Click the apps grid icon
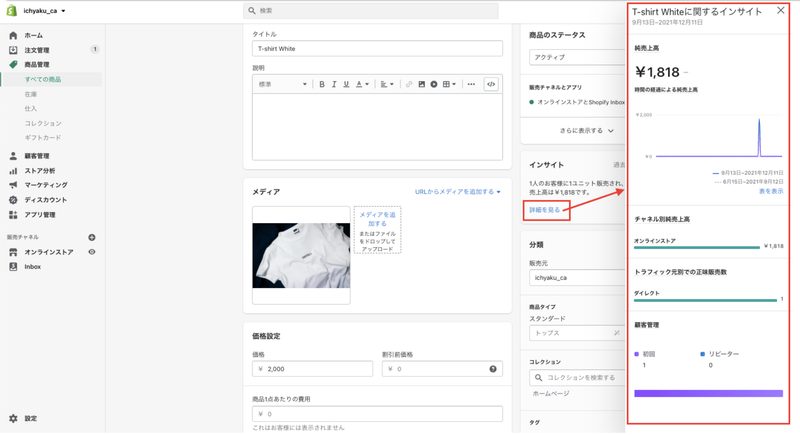Screen dimensions: 800x435 13,215
